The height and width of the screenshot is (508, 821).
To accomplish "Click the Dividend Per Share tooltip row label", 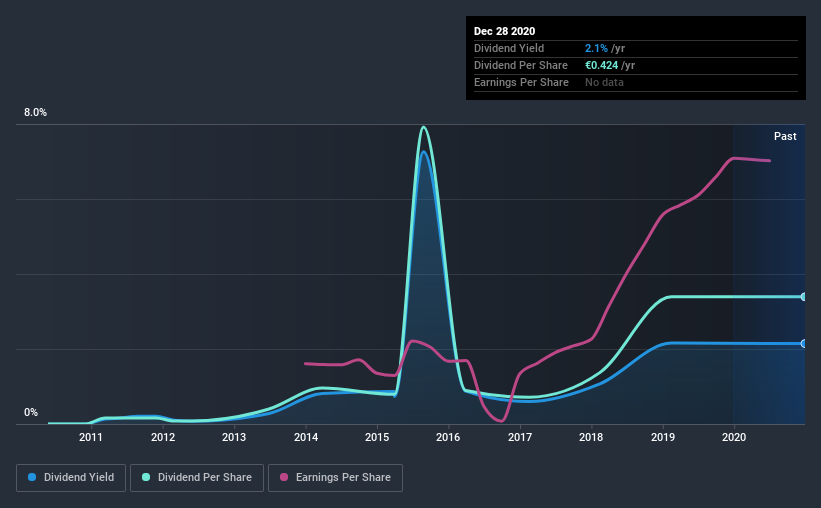I will [x=520, y=65].
